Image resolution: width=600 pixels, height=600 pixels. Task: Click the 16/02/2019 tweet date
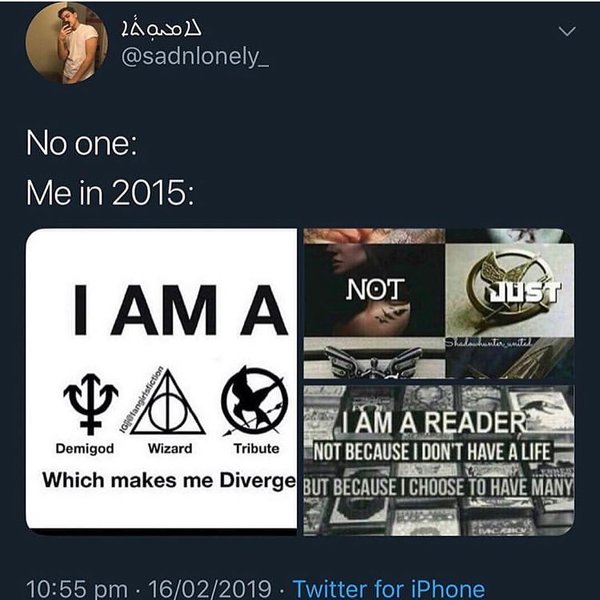(210, 588)
